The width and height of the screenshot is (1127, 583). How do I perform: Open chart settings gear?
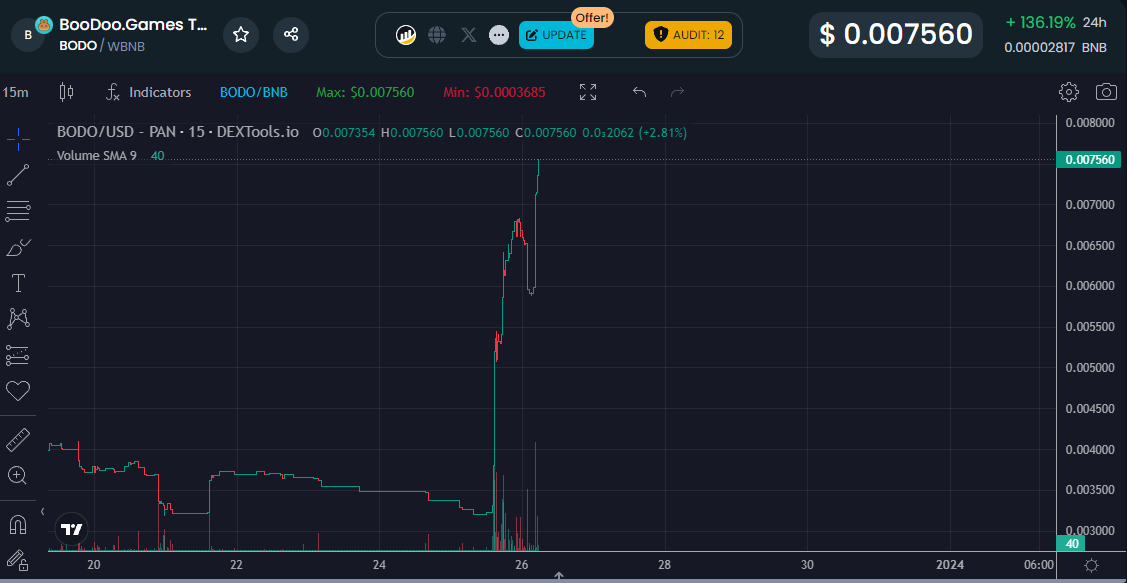pyautogui.click(x=1069, y=92)
